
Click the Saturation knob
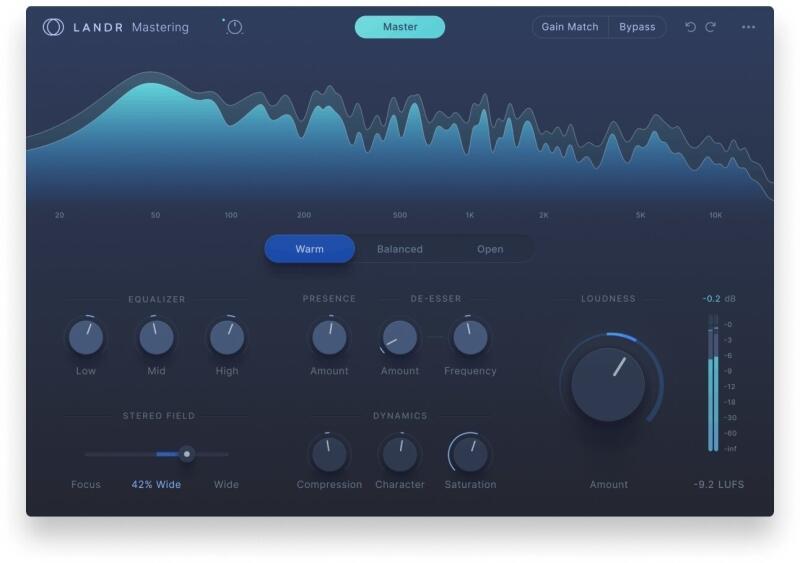pyautogui.click(x=470, y=454)
